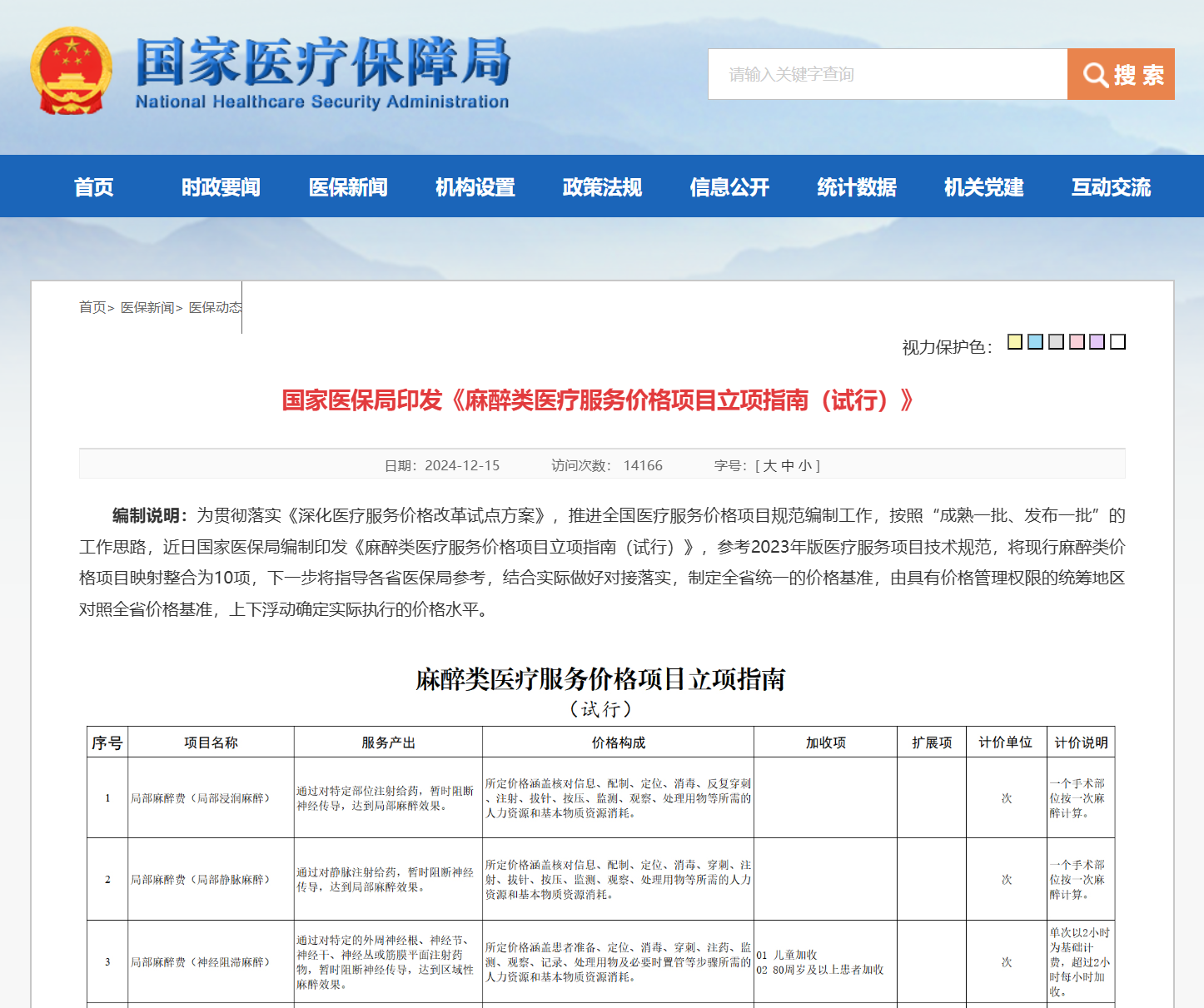
Task: Open the 统计数据 navigation item
Action: coord(856,187)
